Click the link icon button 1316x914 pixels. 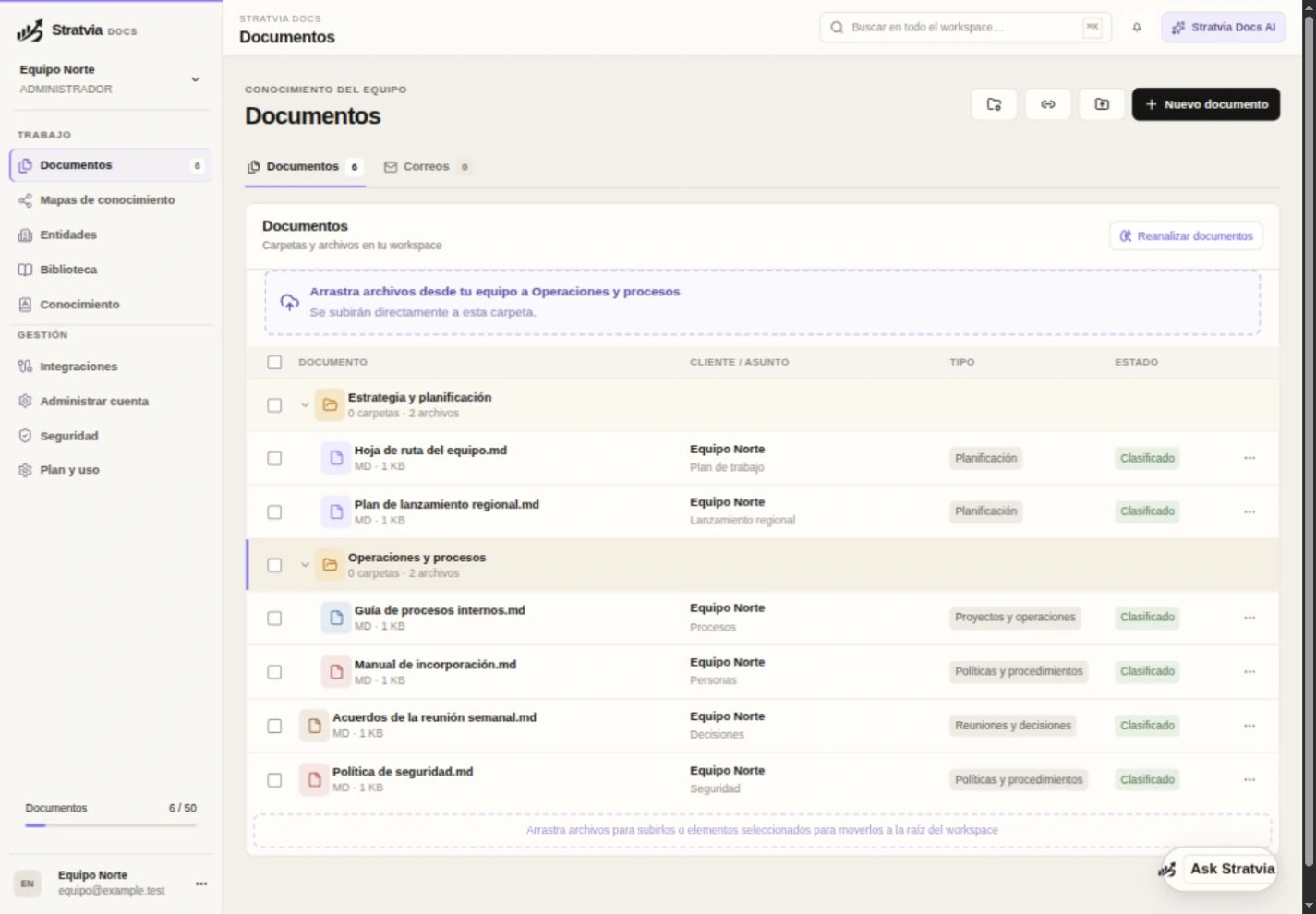pyautogui.click(x=1048, y=104)
